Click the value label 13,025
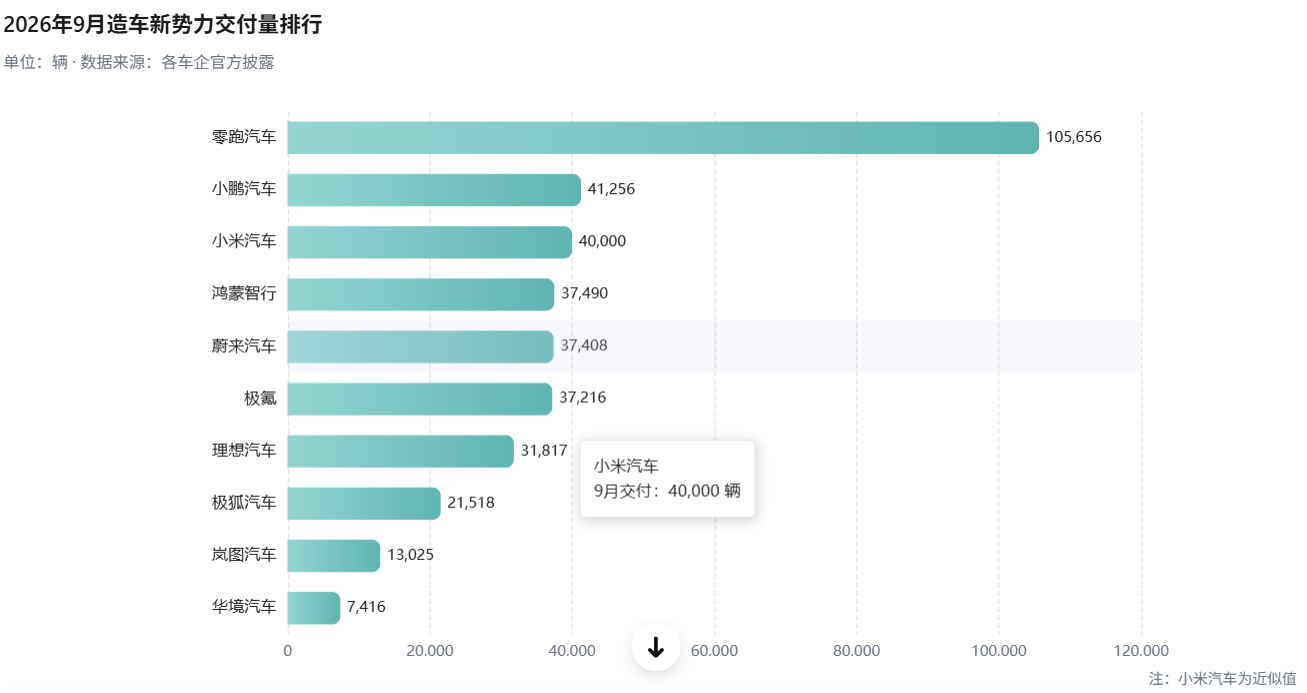 tap(410, 555)
